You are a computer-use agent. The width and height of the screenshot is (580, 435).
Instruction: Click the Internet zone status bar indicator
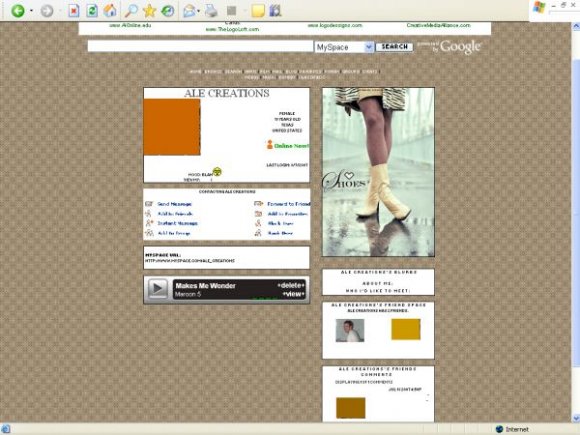tap(512, 429)
